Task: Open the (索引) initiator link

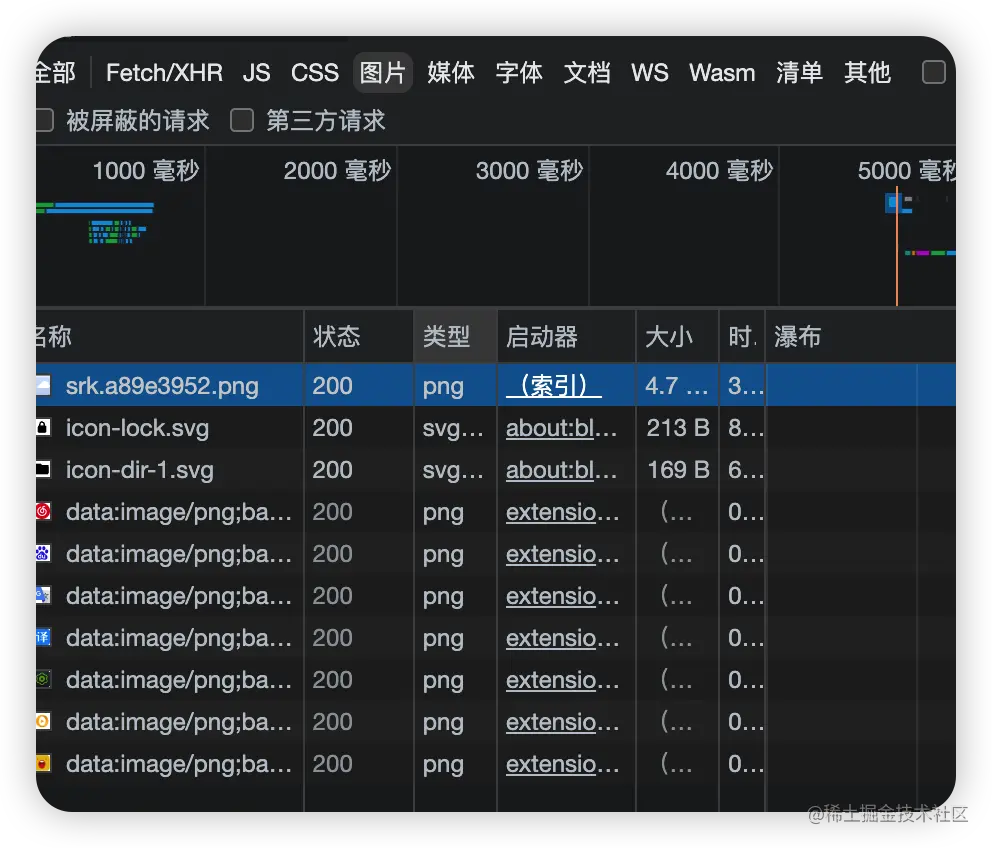Action: 554,385
